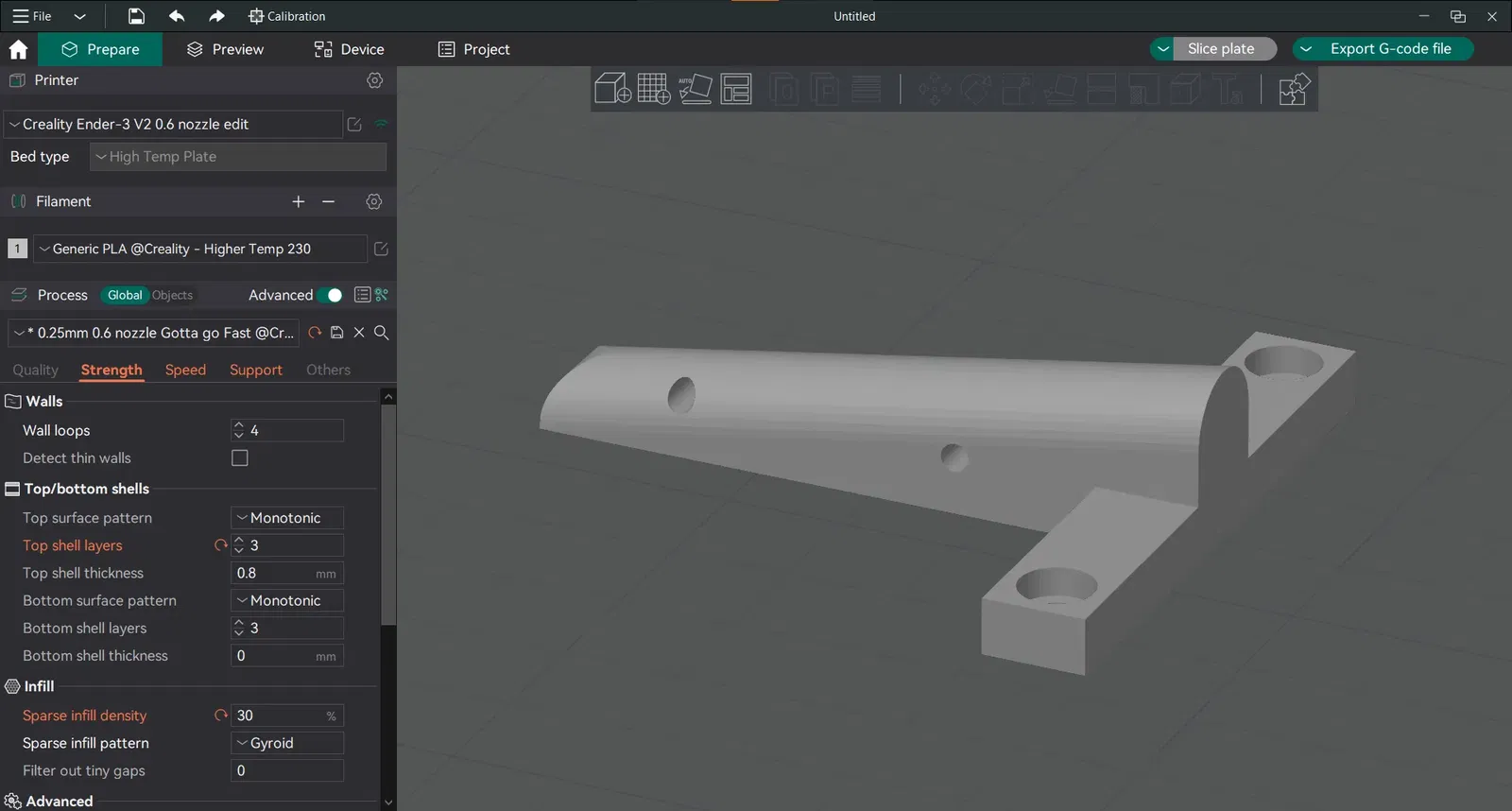
Task: Click the Sparse infill density field
Action: pyautogui.click(x=287, y=716)
